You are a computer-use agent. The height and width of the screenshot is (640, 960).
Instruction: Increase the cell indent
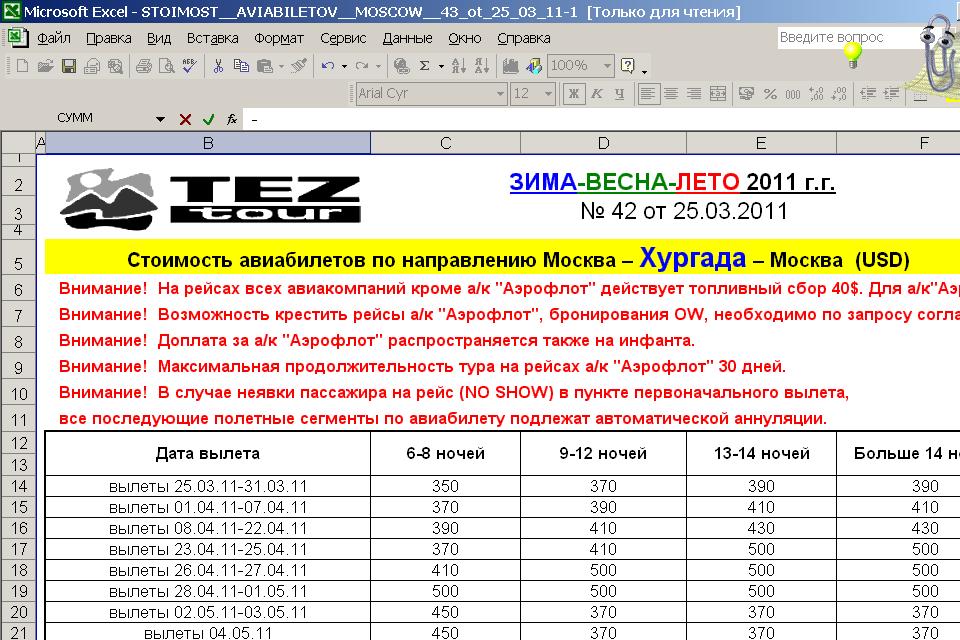pos(891,94)
